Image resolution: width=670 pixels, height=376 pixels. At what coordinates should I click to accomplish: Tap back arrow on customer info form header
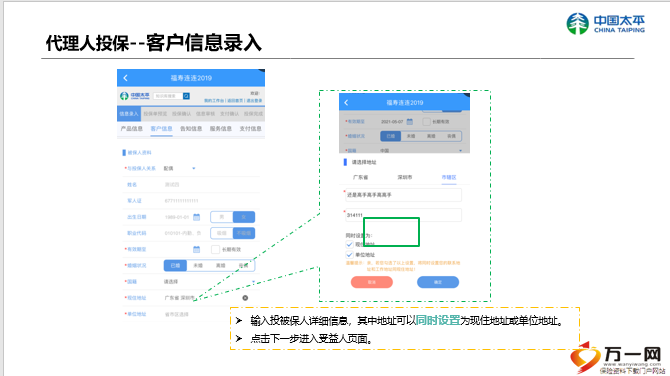point(125,78)
